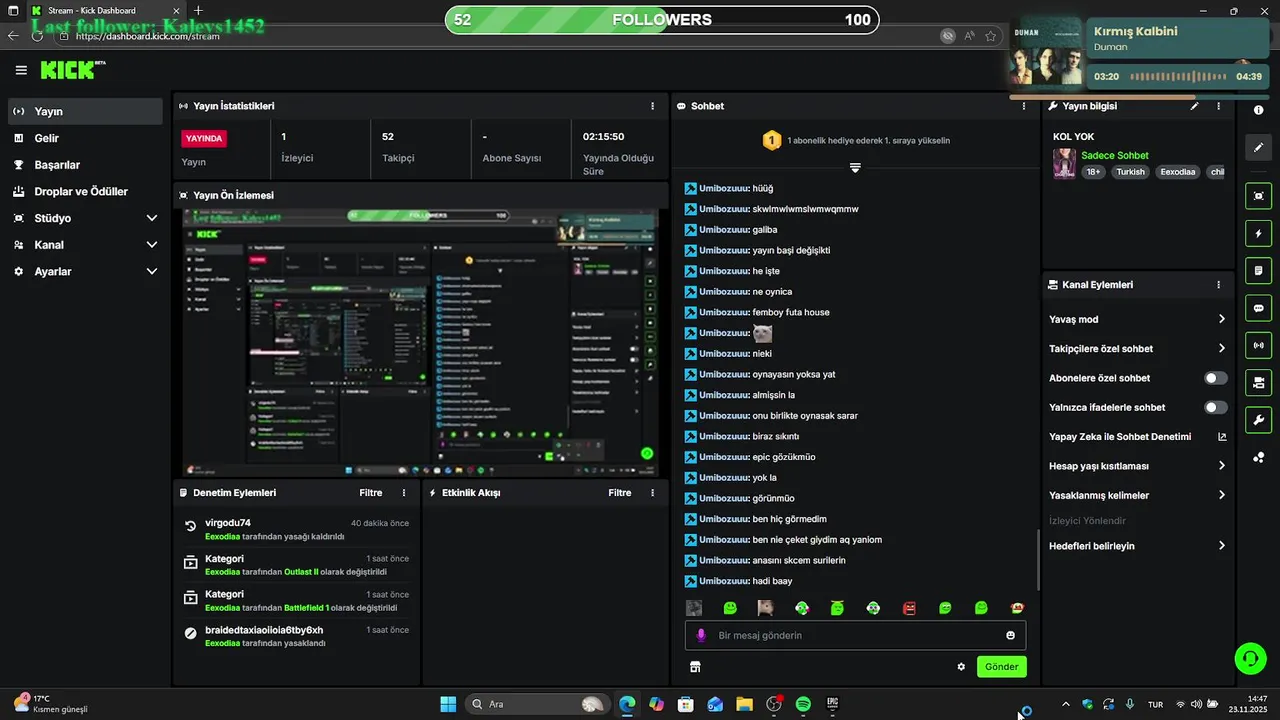
Task: Select the virgodu74 moderation entry
Action: coord(297,530)
